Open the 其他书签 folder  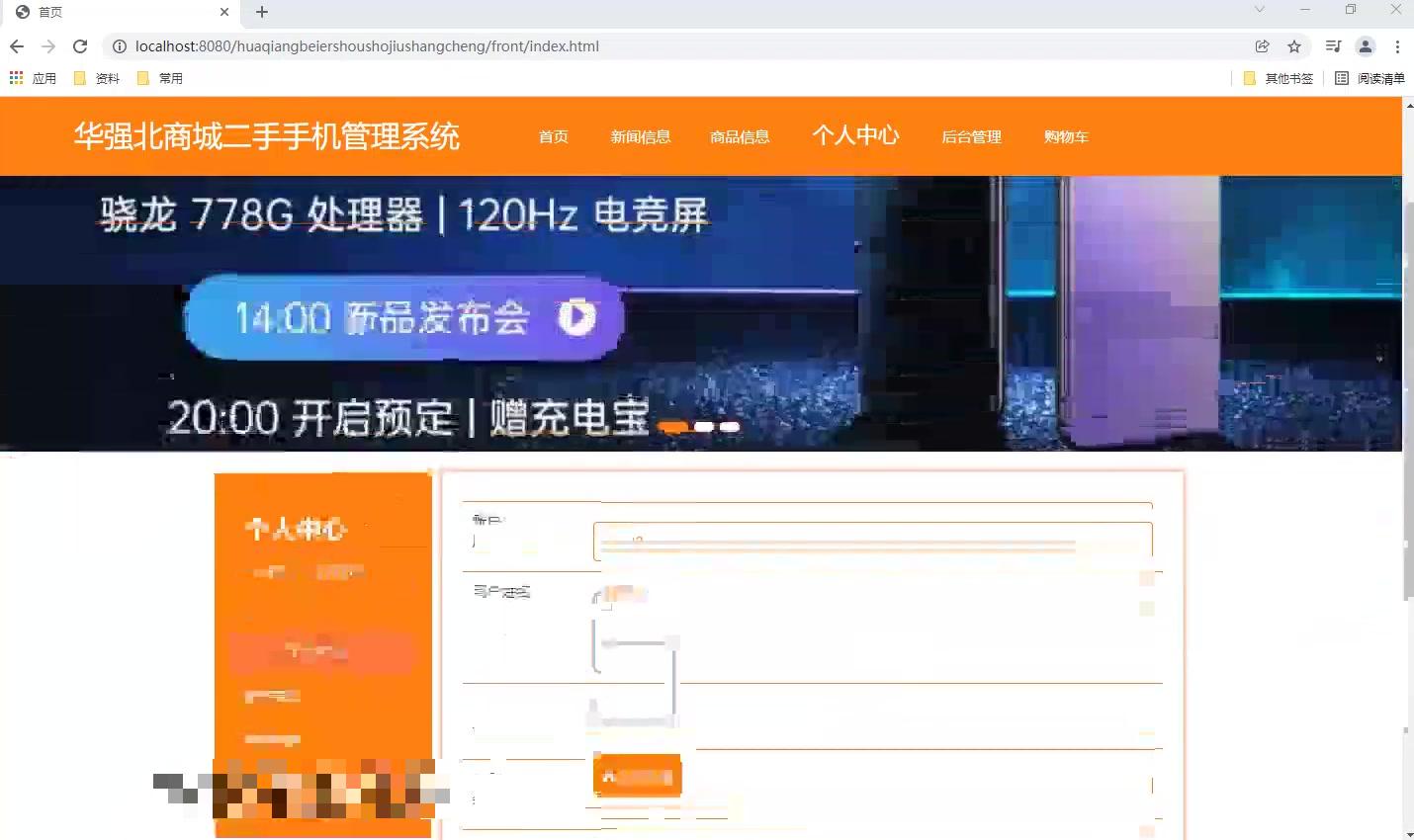1278,78
